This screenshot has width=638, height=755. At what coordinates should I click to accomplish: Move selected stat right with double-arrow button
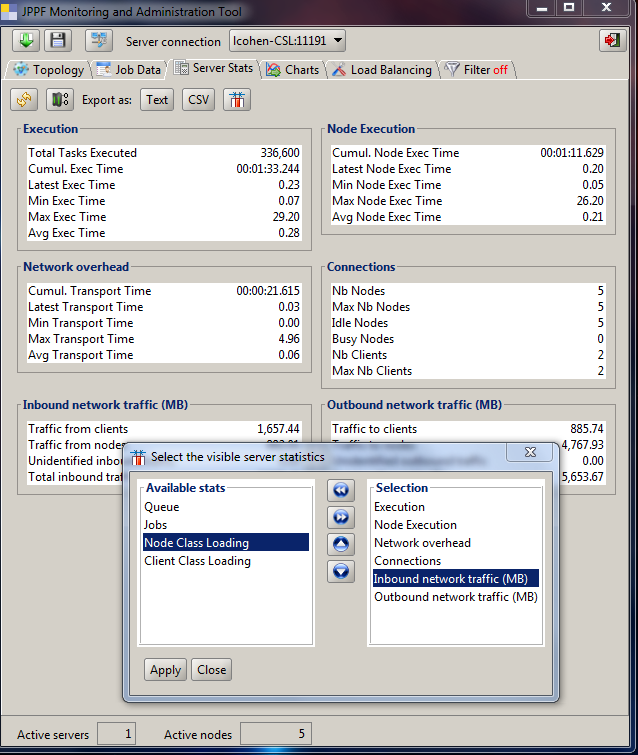pos(341,517)
